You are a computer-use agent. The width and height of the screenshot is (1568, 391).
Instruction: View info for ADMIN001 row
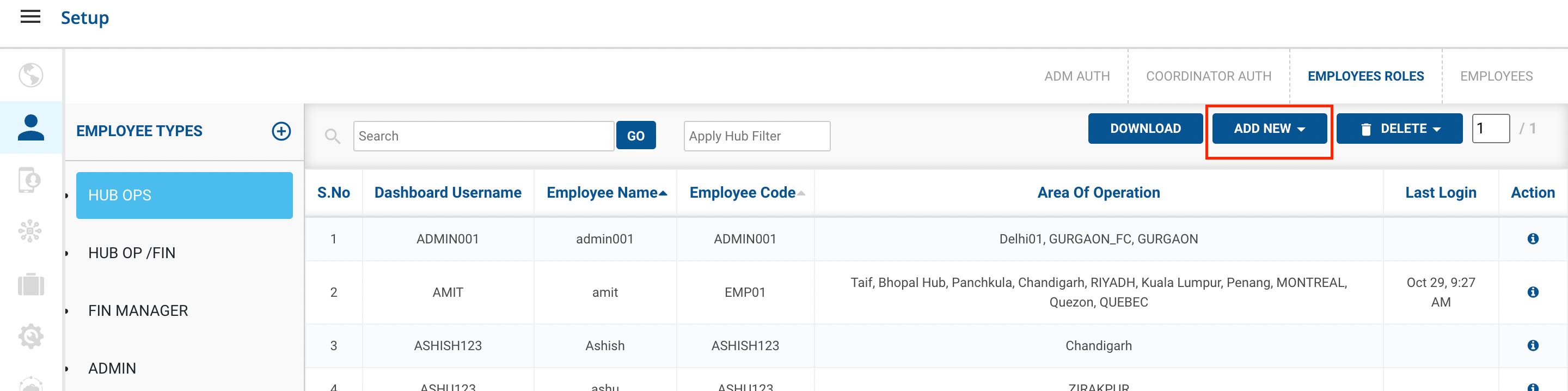[x=1532, y=239]
